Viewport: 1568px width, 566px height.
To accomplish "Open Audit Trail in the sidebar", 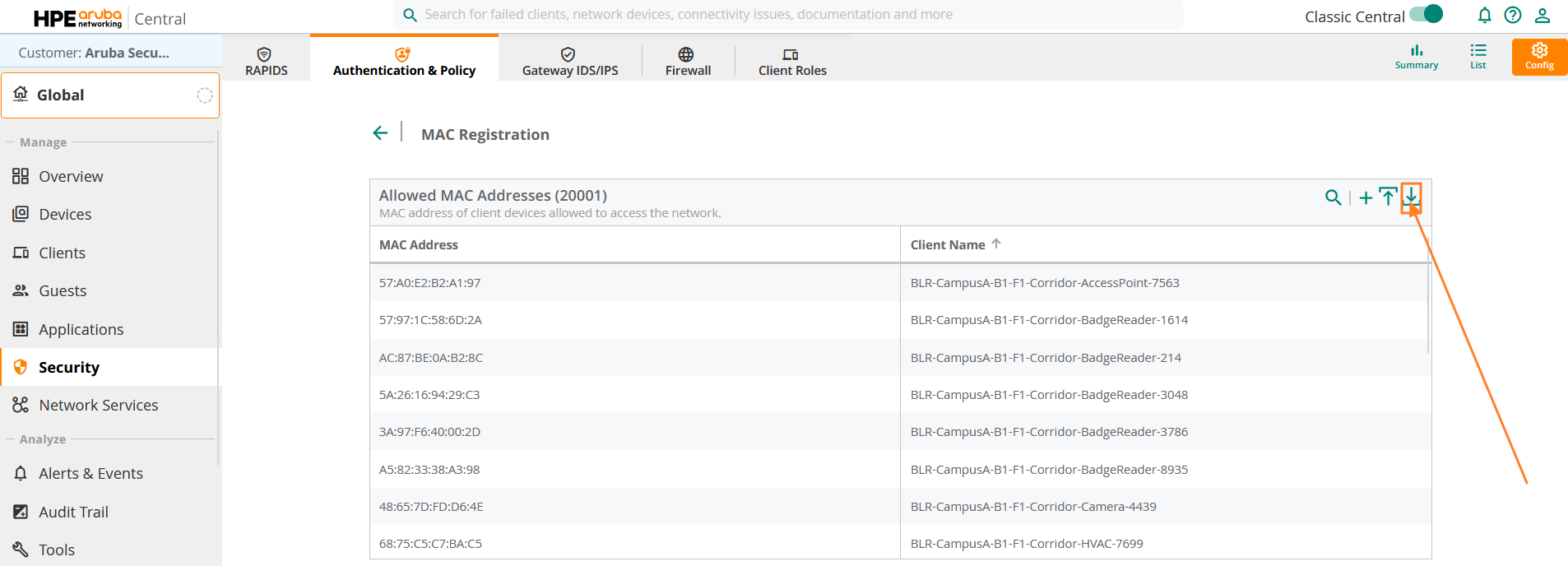I will coord(110,512).
